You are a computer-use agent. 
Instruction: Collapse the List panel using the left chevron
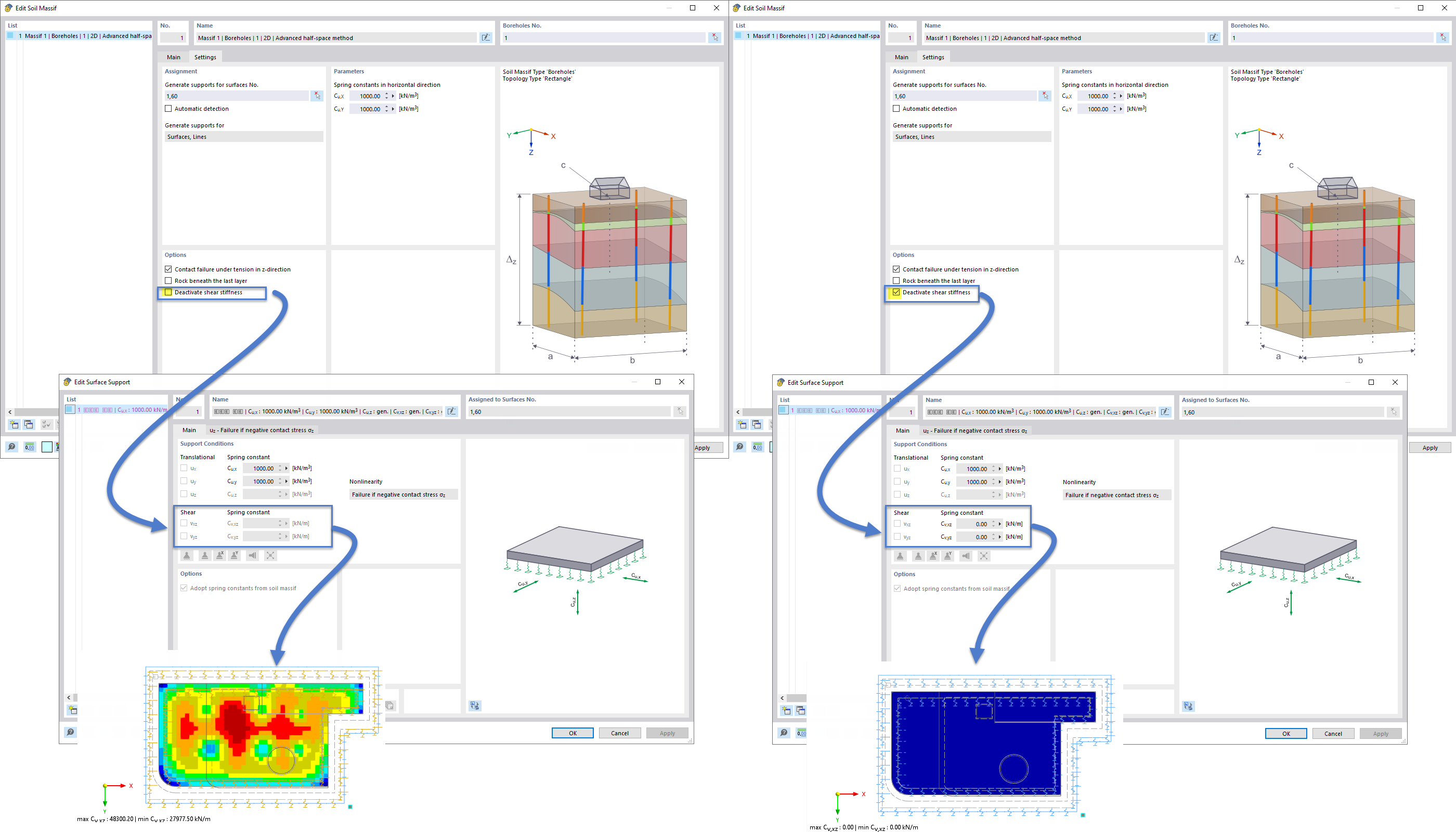click(9, 411)
